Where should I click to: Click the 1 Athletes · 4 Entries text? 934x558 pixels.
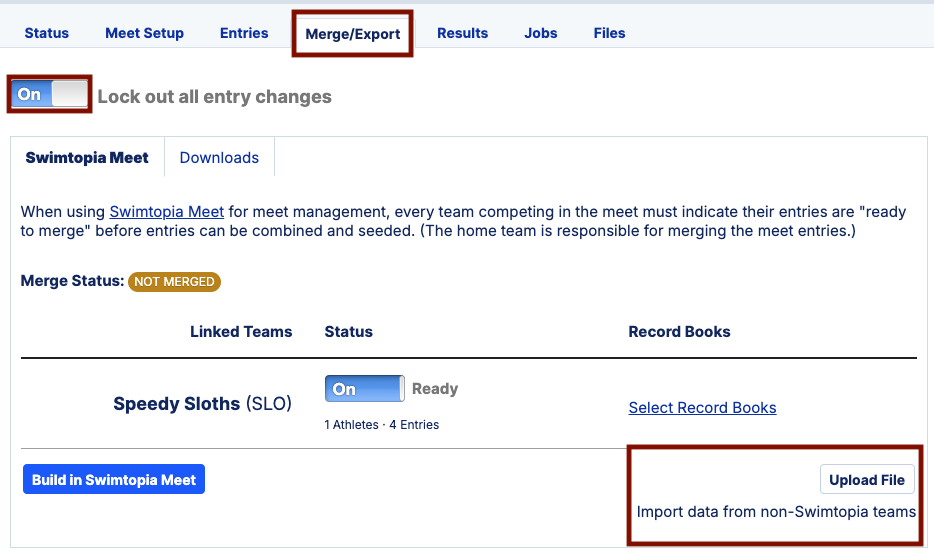[x=381, y=425]
